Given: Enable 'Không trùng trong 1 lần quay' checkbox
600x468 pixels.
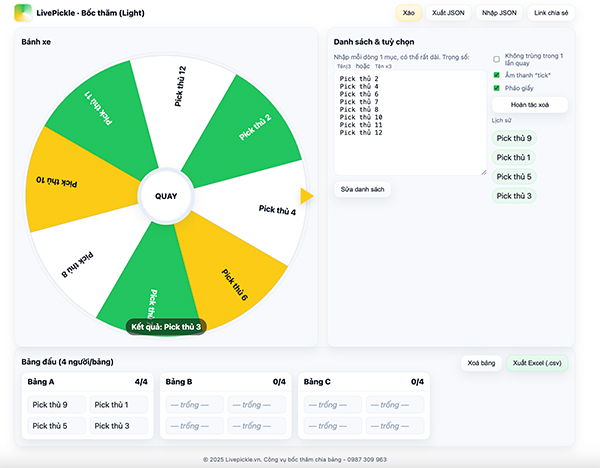Looking at the screenshot, I should pyautogui.click(x=497, y=59).
